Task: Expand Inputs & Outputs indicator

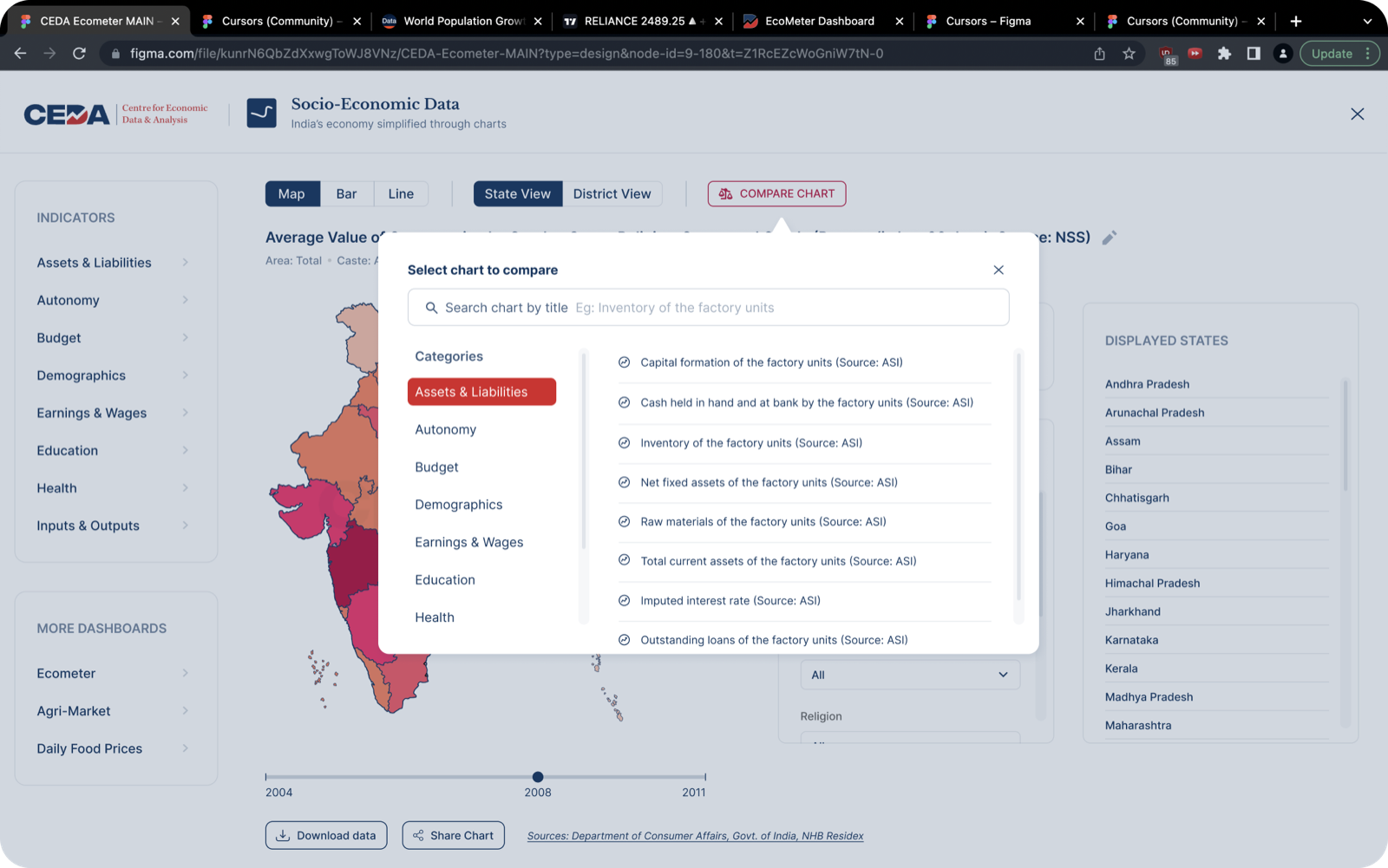Action: tap(113, 525)
